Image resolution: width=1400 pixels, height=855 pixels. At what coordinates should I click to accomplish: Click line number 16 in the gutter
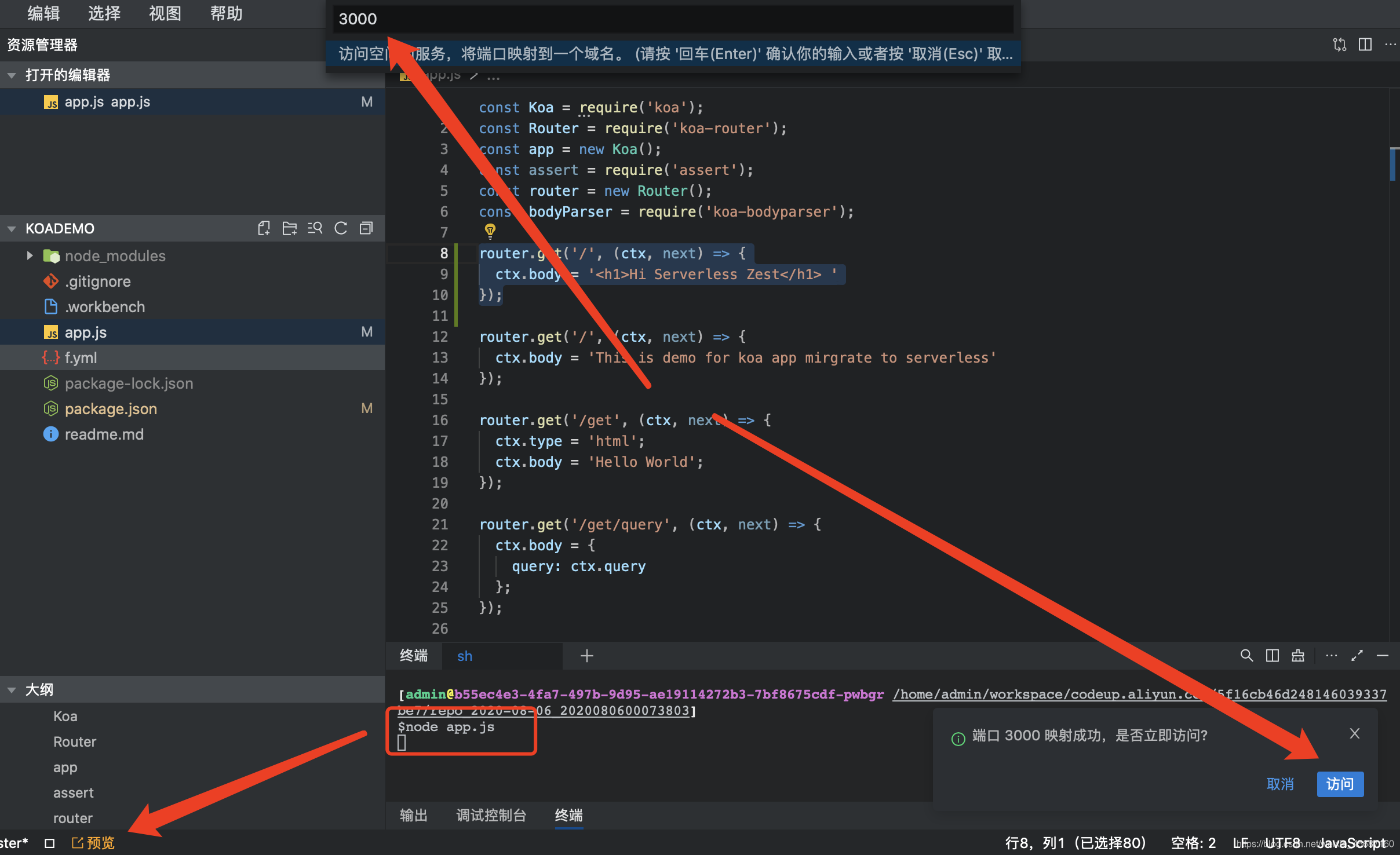coord(440,420)
